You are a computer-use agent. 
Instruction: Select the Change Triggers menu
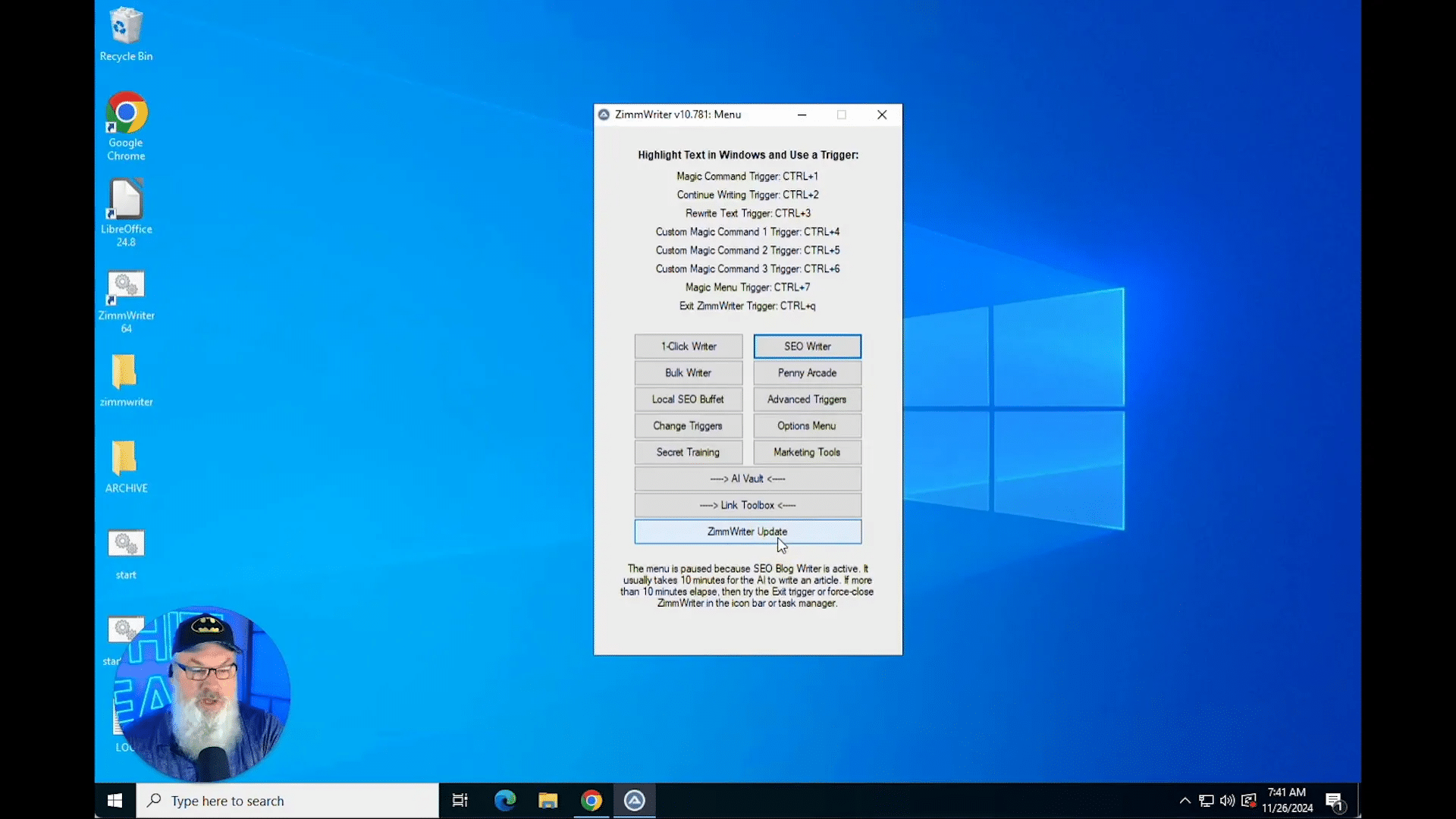pos(688,425)
